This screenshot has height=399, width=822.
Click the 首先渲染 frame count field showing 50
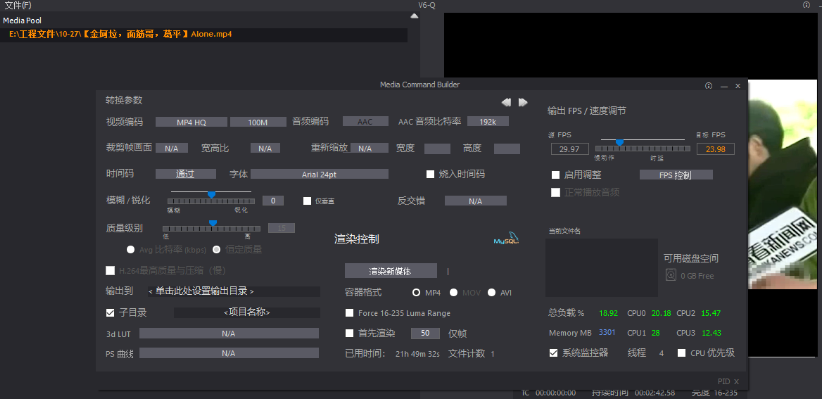click(425, 333)
